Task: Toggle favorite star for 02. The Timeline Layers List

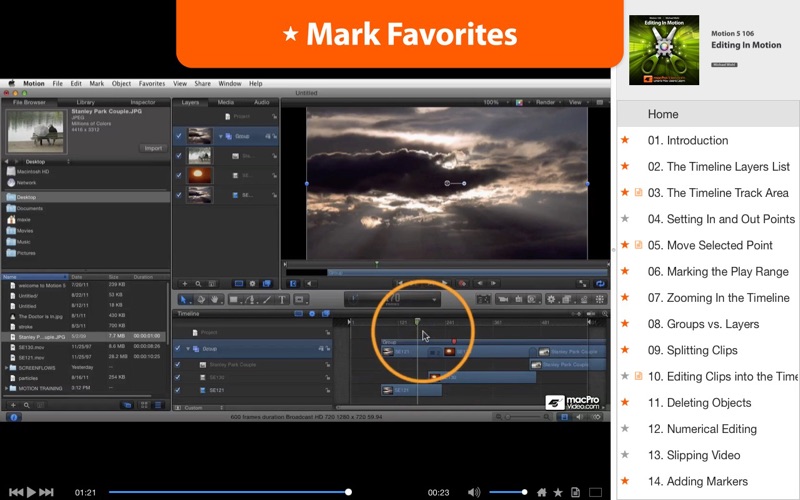Action: [x=624, y=166]
